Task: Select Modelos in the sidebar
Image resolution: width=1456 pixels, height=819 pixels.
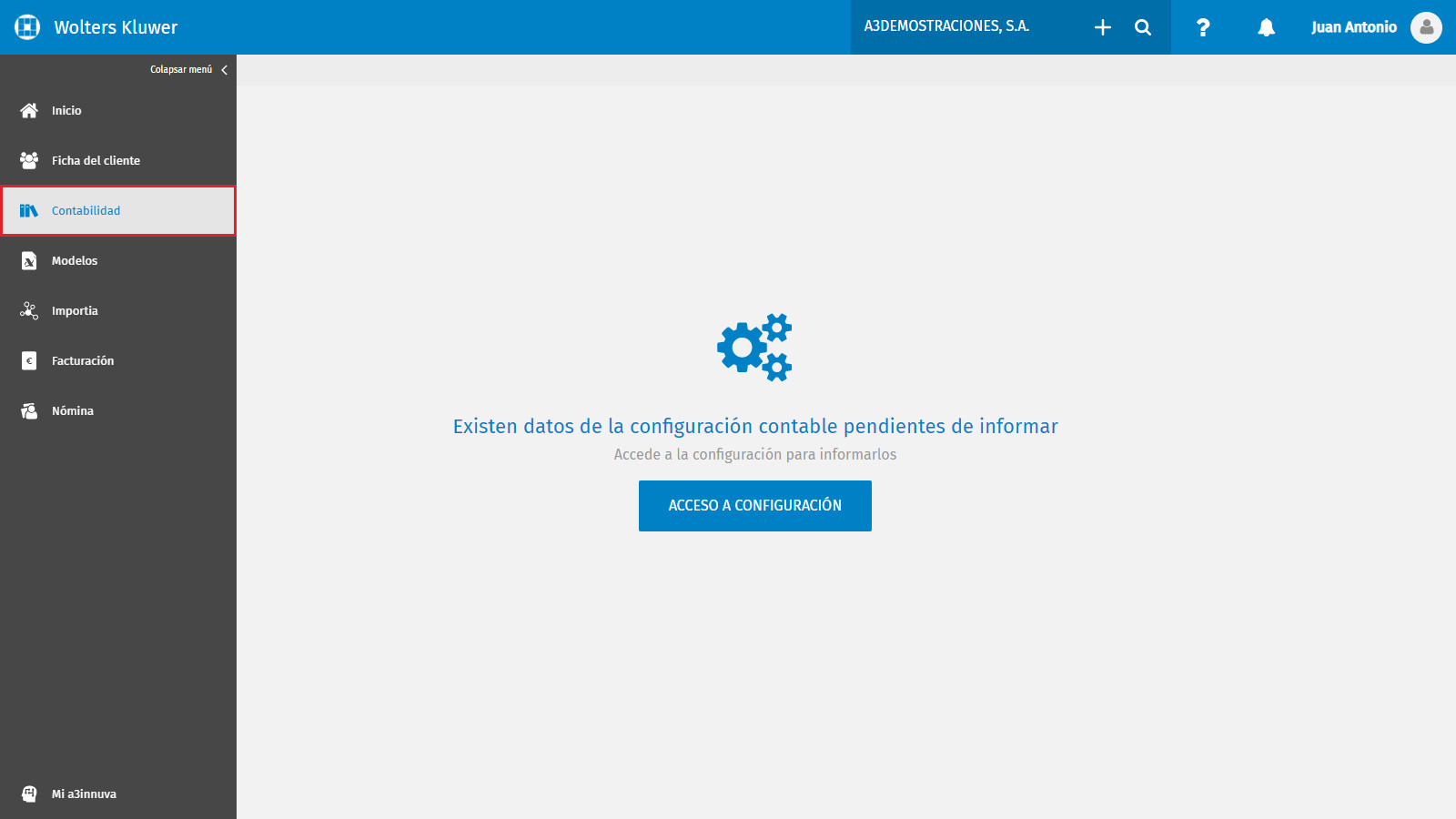Action: pos(118,260)
